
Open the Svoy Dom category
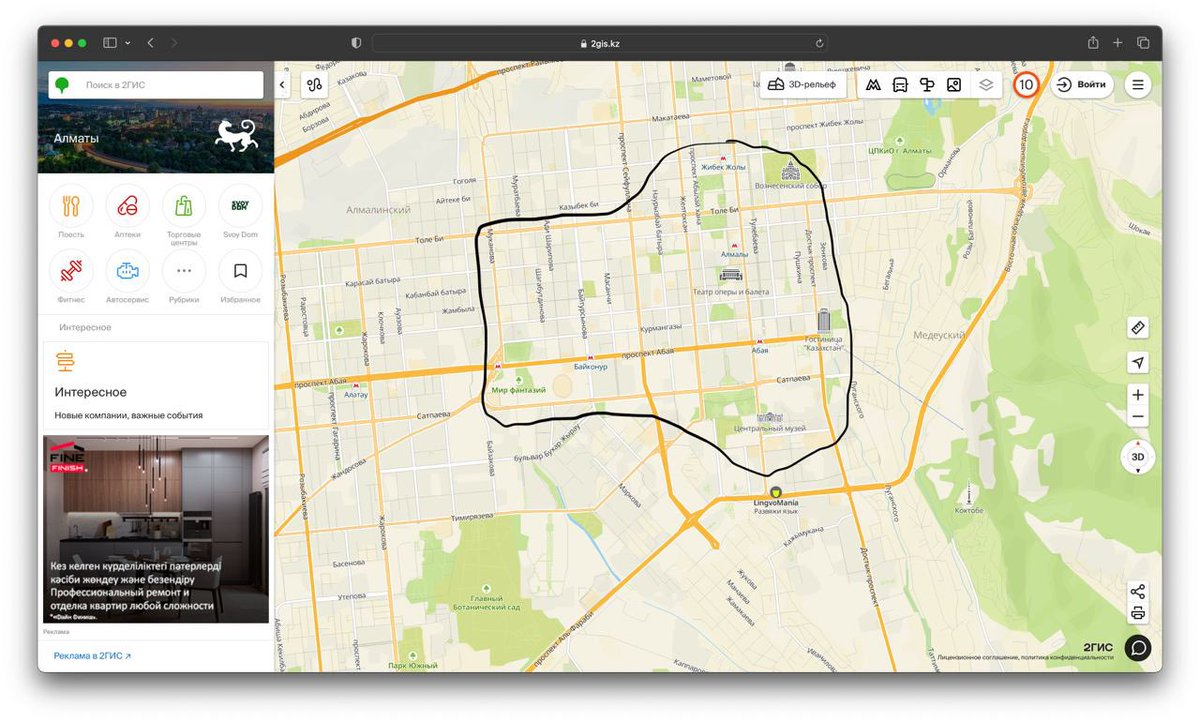[x=240, y=206]
